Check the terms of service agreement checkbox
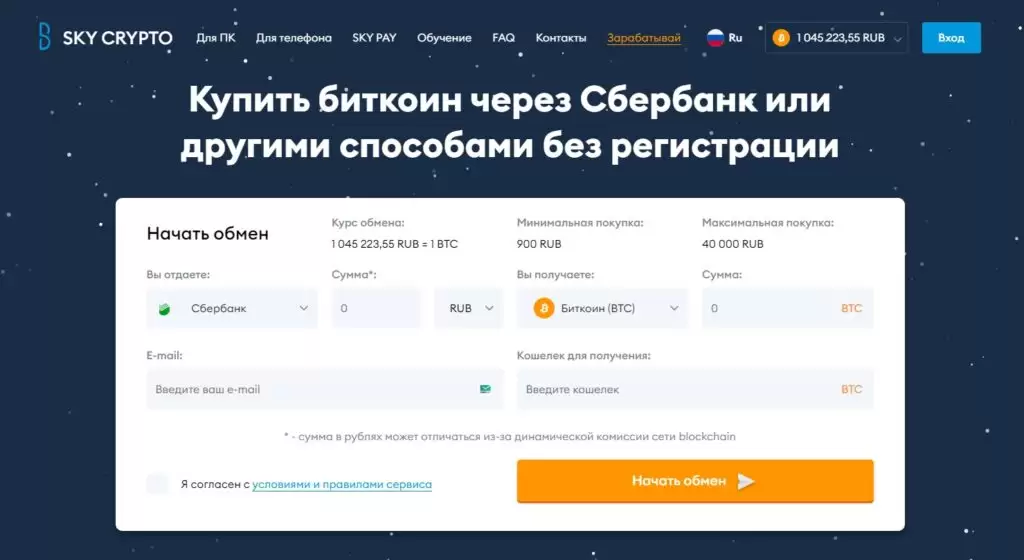Viewport: 1024px width, 560px height. [158, 484]
